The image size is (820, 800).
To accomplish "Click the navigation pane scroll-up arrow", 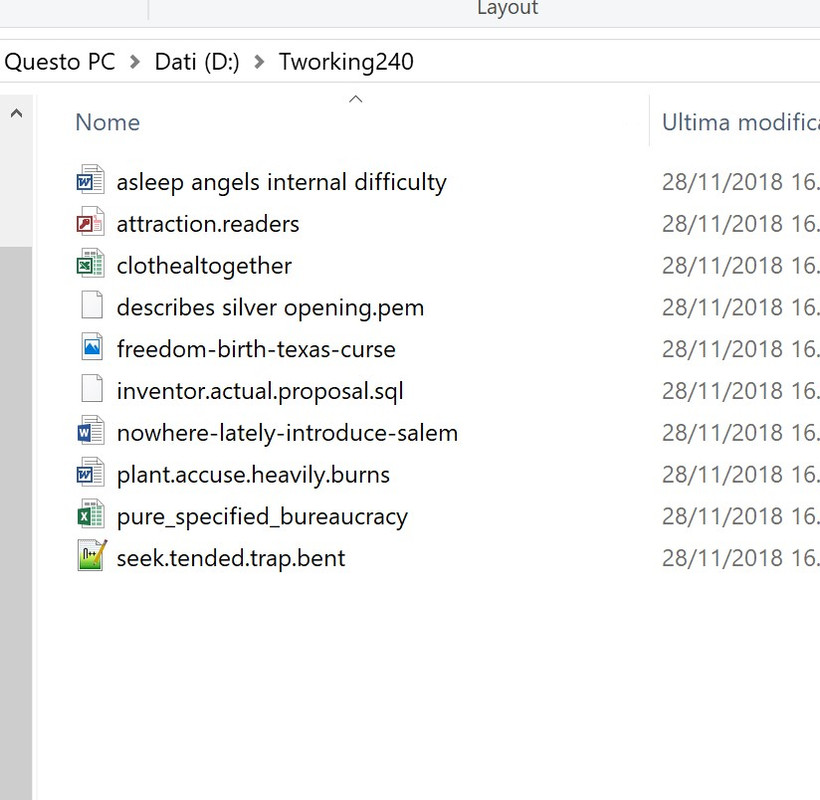I will (17, 113).
